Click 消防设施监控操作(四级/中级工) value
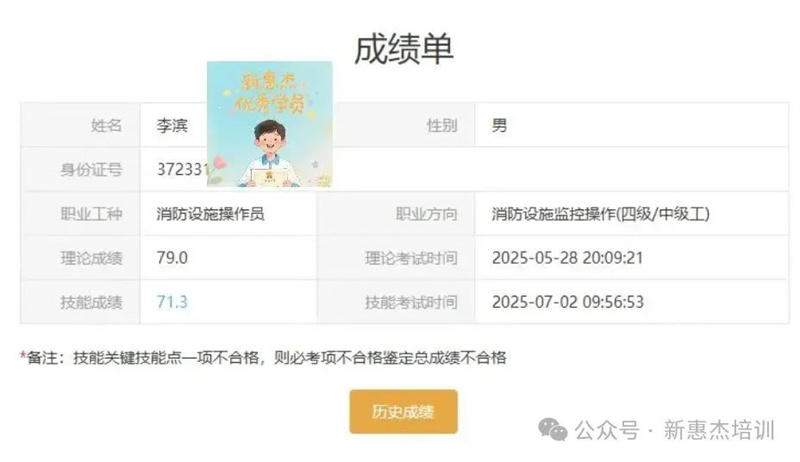800x462 pixels. coord(601,214)
